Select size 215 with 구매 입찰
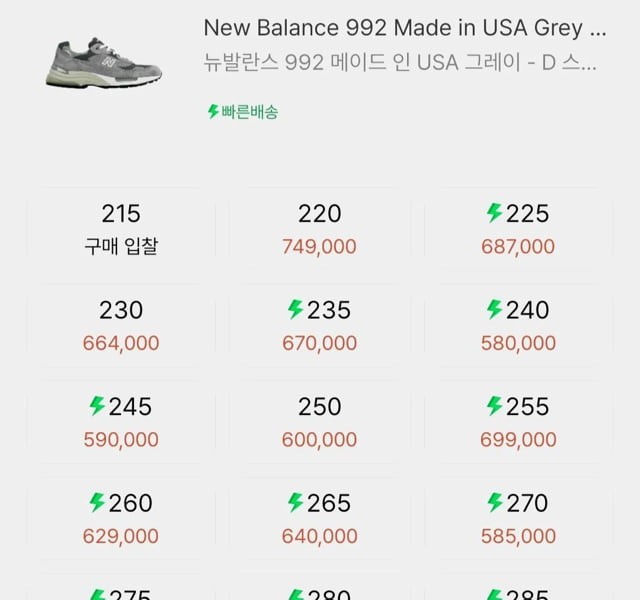 tap(121, 229)
